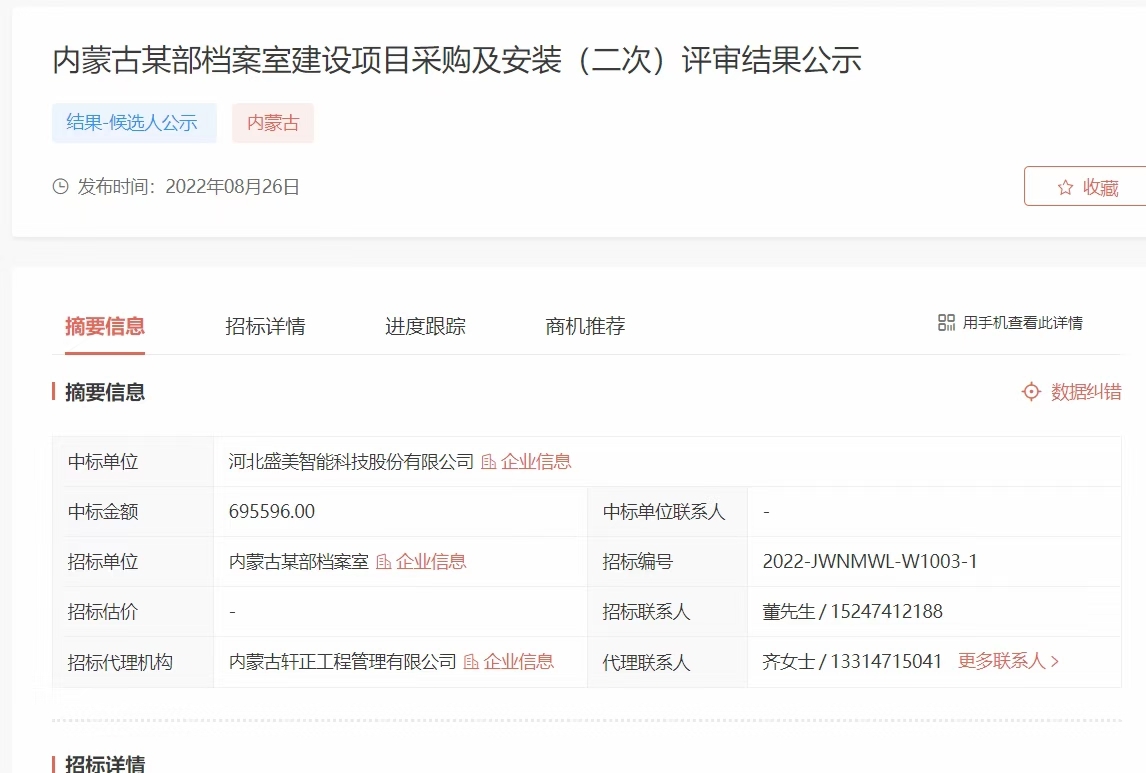
Task: Click agency name 内蒙古轩正工程管理有限公司
Action: (343, 662)
